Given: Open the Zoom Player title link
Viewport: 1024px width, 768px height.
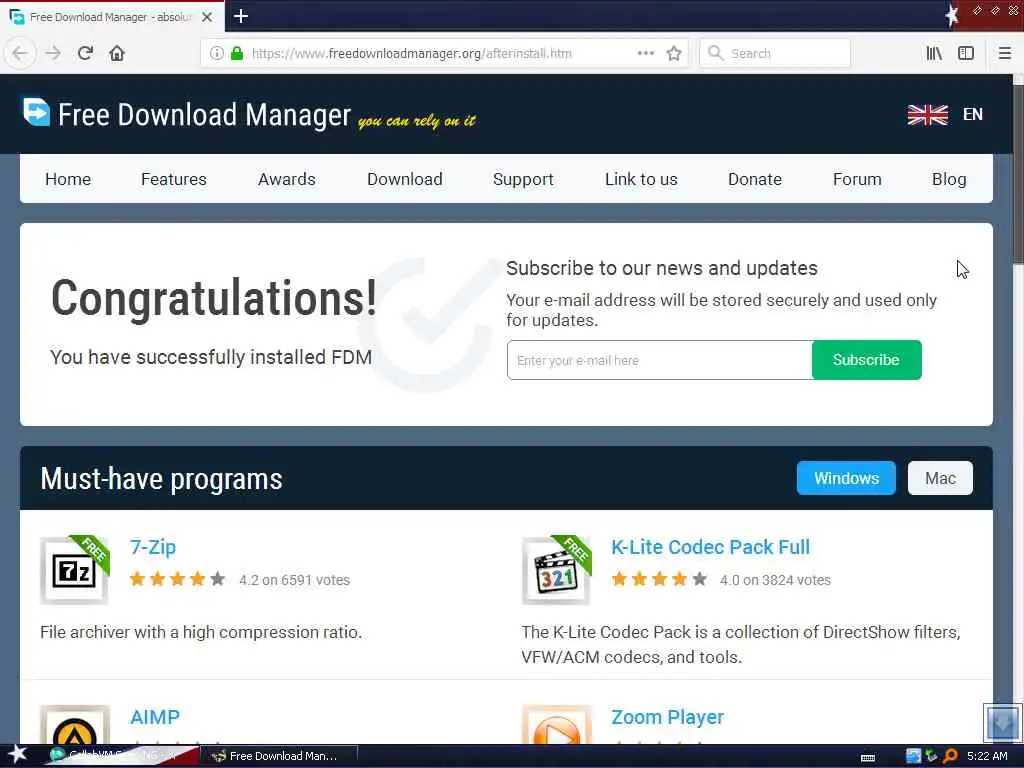Looking at the screenshot, I should (x=667, y=717).
